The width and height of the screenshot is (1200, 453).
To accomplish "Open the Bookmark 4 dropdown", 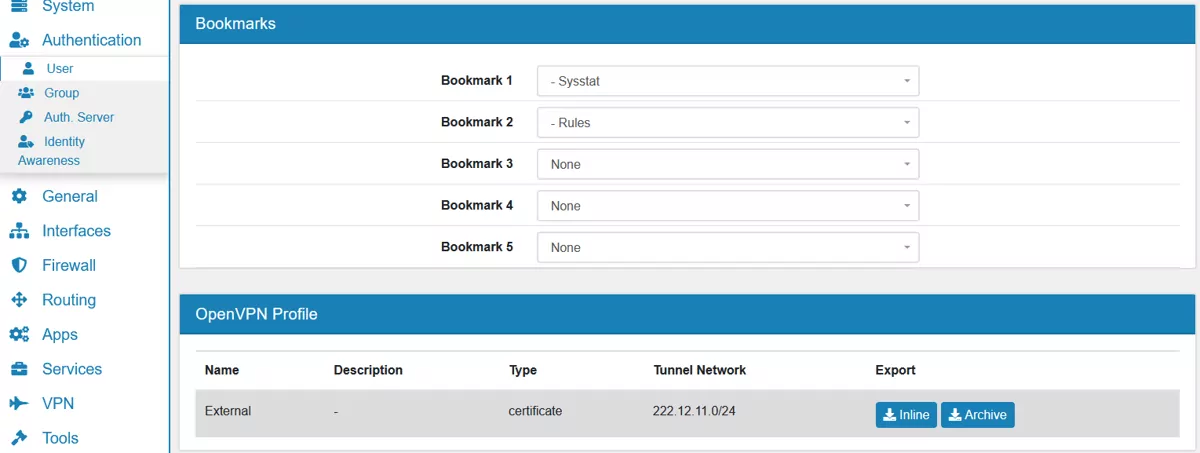I will pos(728,206).
